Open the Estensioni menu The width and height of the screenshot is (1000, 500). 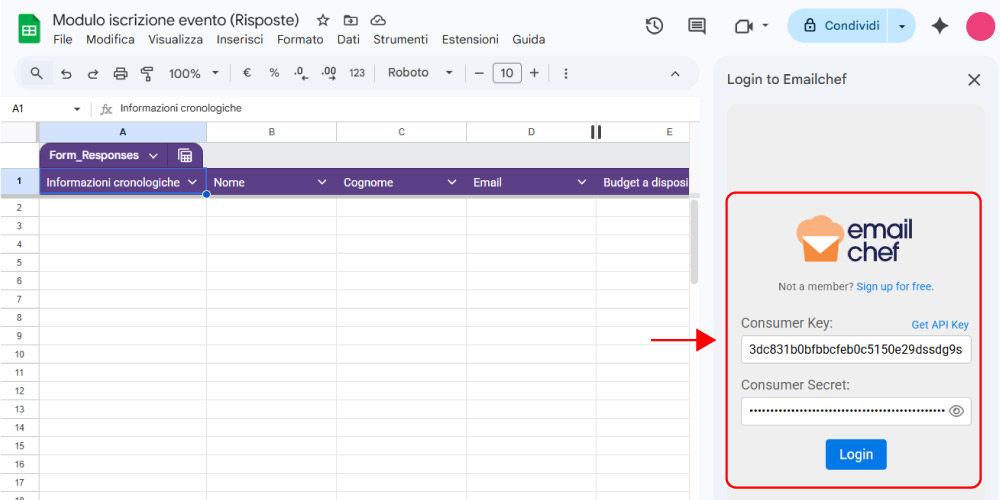pyautogui.click(x=470, y=40)
